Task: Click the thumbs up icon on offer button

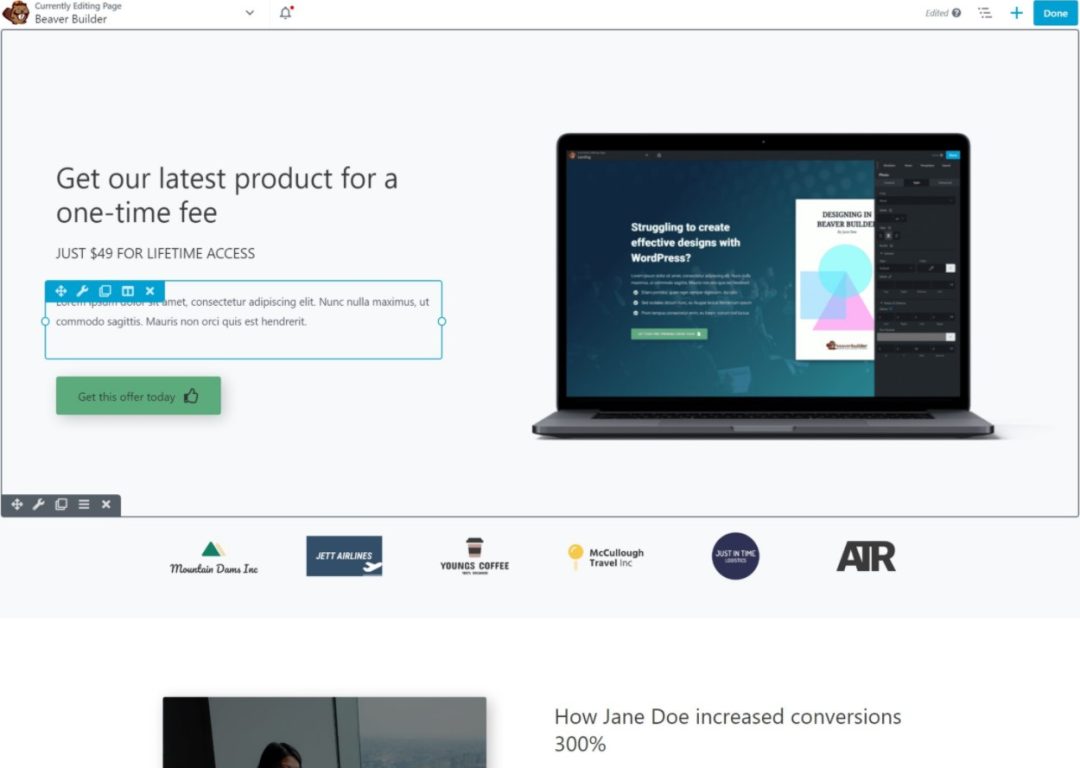Action: click(x=191, y=395)
